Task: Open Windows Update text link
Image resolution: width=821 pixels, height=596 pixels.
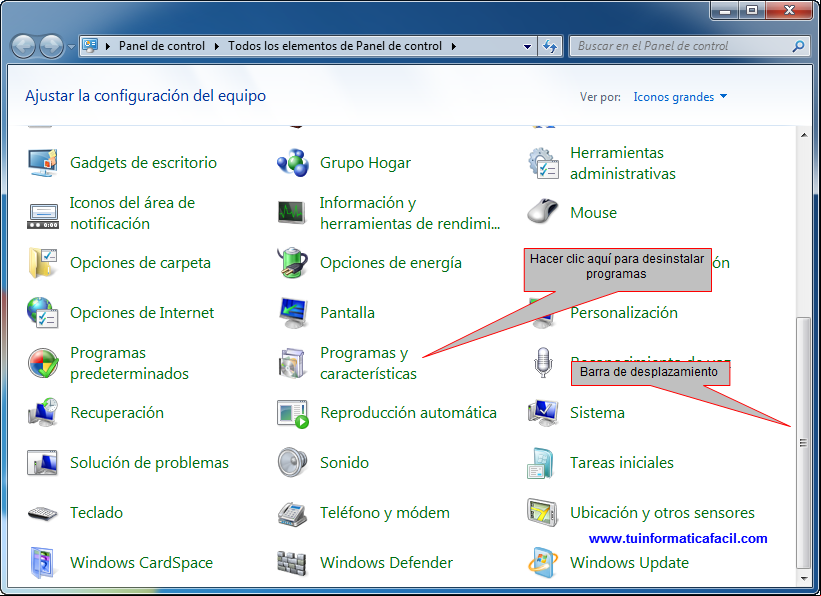Action: (x=629, y=562)
